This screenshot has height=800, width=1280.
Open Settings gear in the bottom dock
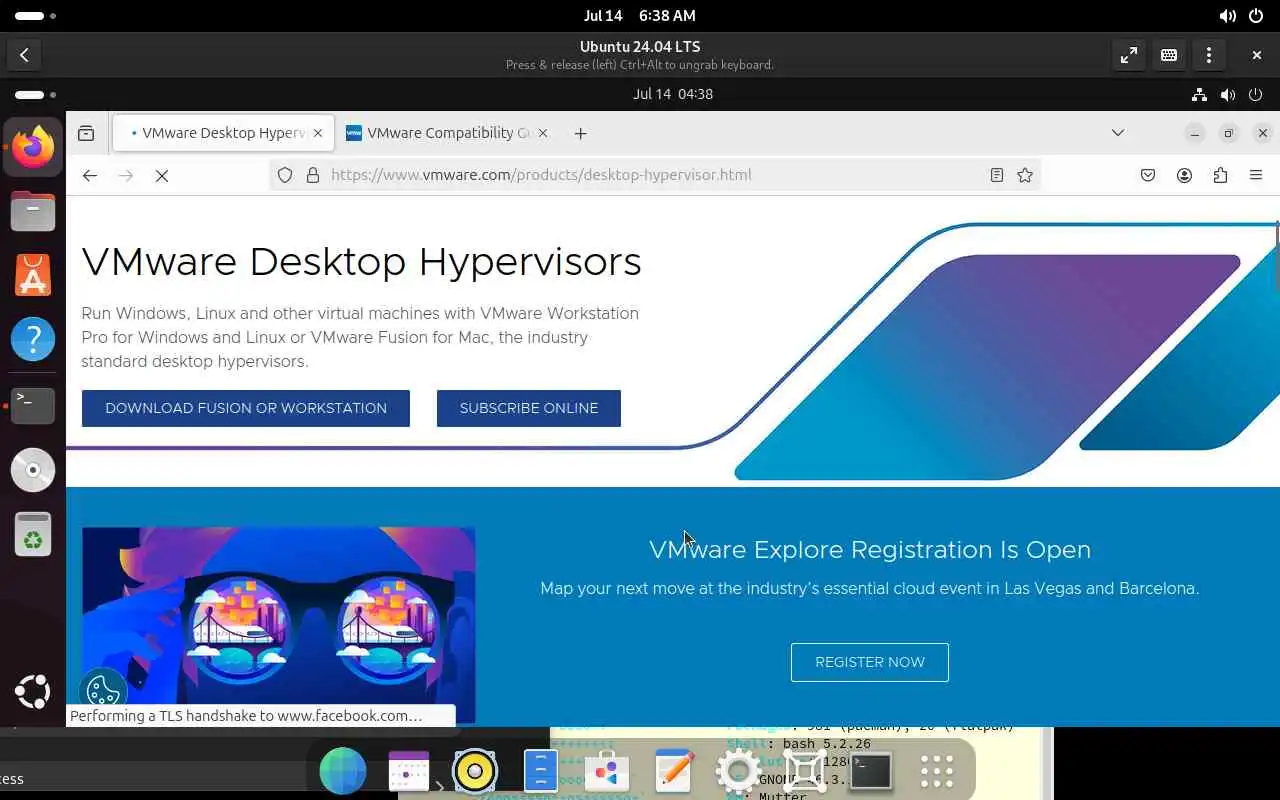pos(739,771)
